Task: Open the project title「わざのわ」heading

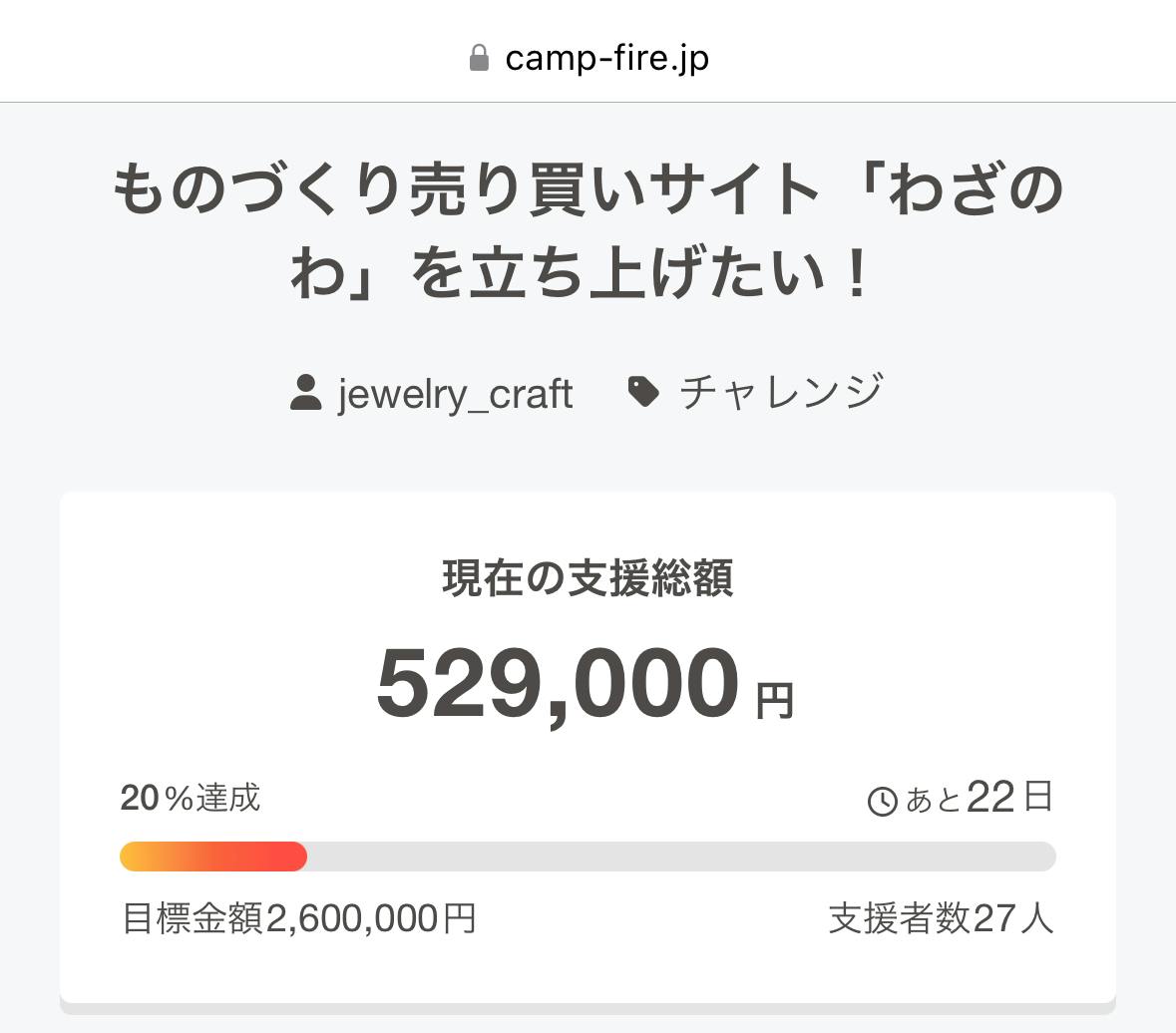Action: 588,232
